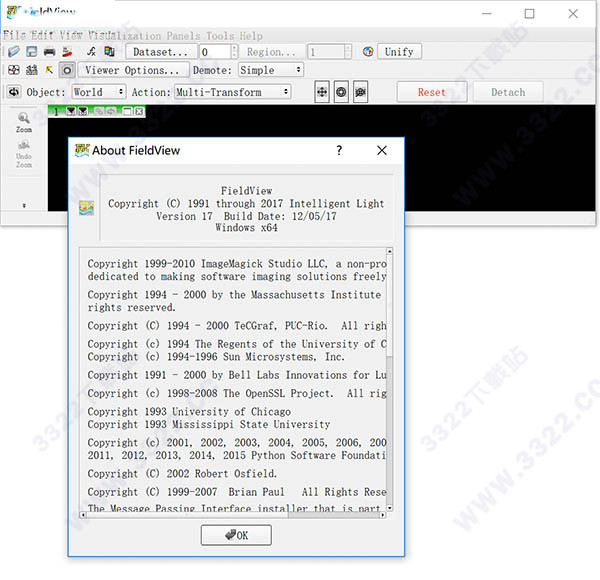Click the Viewer Options... button
This screenshot has height=580, width=600.
[x=133, y=70]
